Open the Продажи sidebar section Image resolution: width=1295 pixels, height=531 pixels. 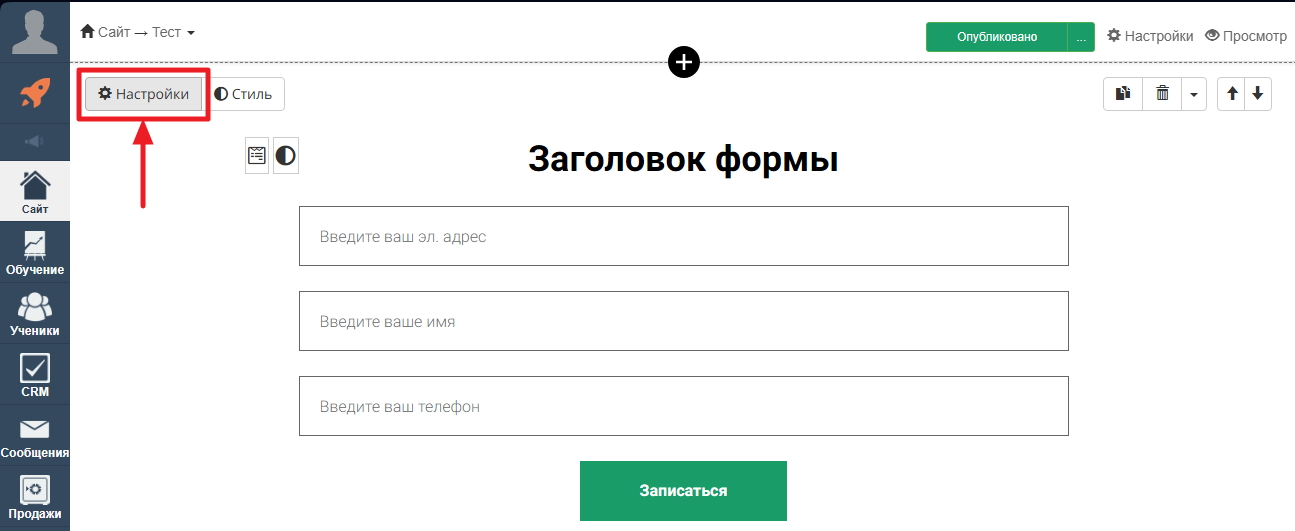click(x=35, y=498)
